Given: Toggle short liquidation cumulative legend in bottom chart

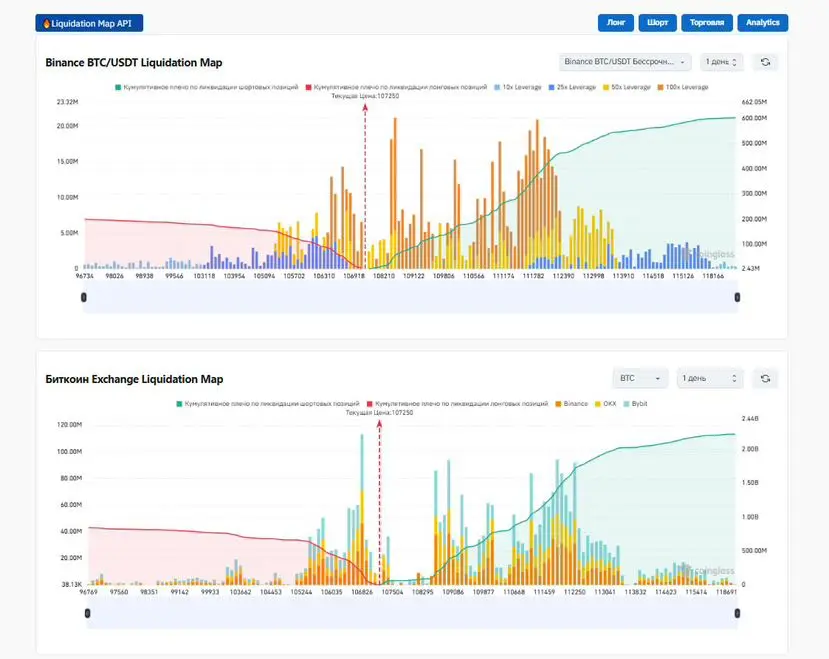Looking at the screenshot, I should pyautogui.click(x=268, y=404).
